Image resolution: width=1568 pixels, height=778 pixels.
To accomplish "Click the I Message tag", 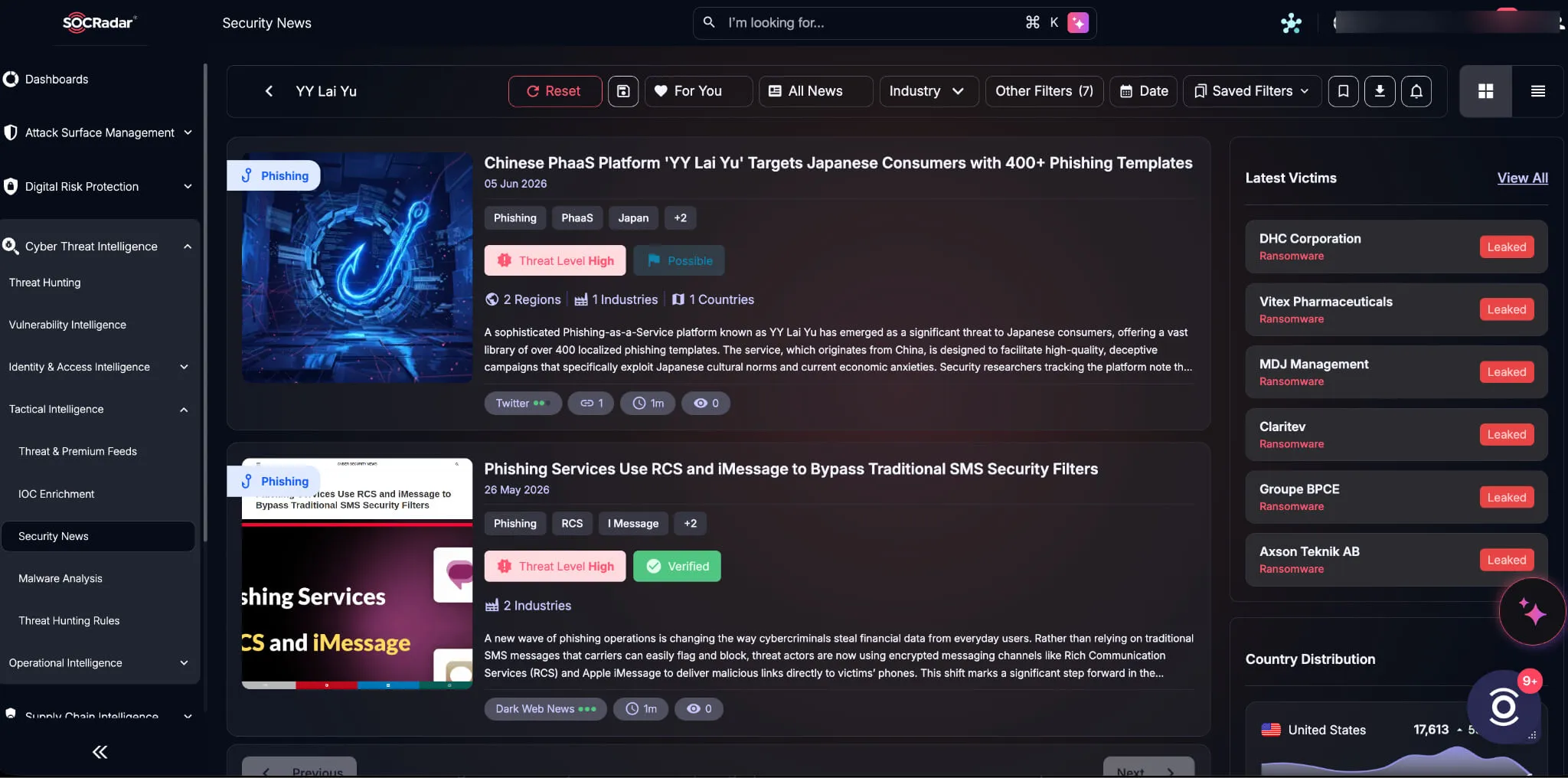I will coord(633,523).
